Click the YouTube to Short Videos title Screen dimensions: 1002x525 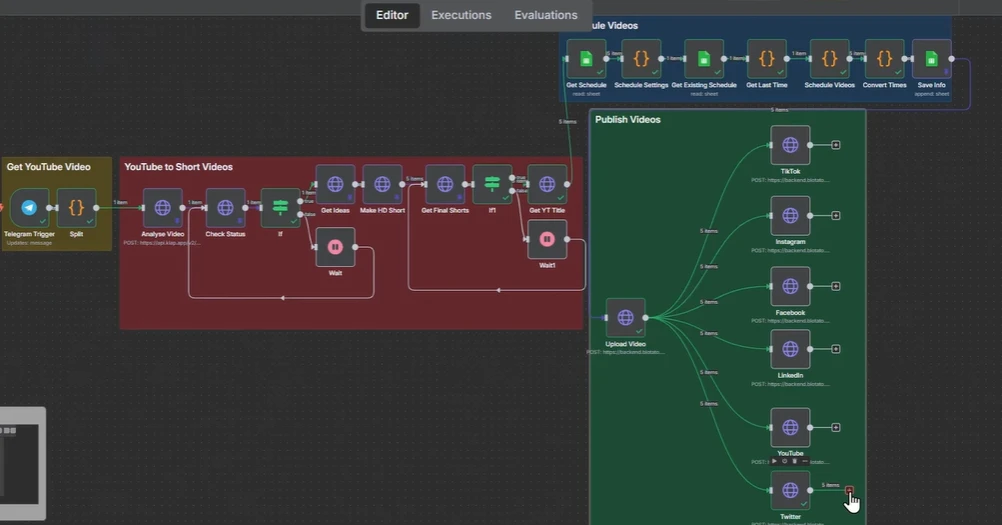pyautogui.click(x=178, y=167)
